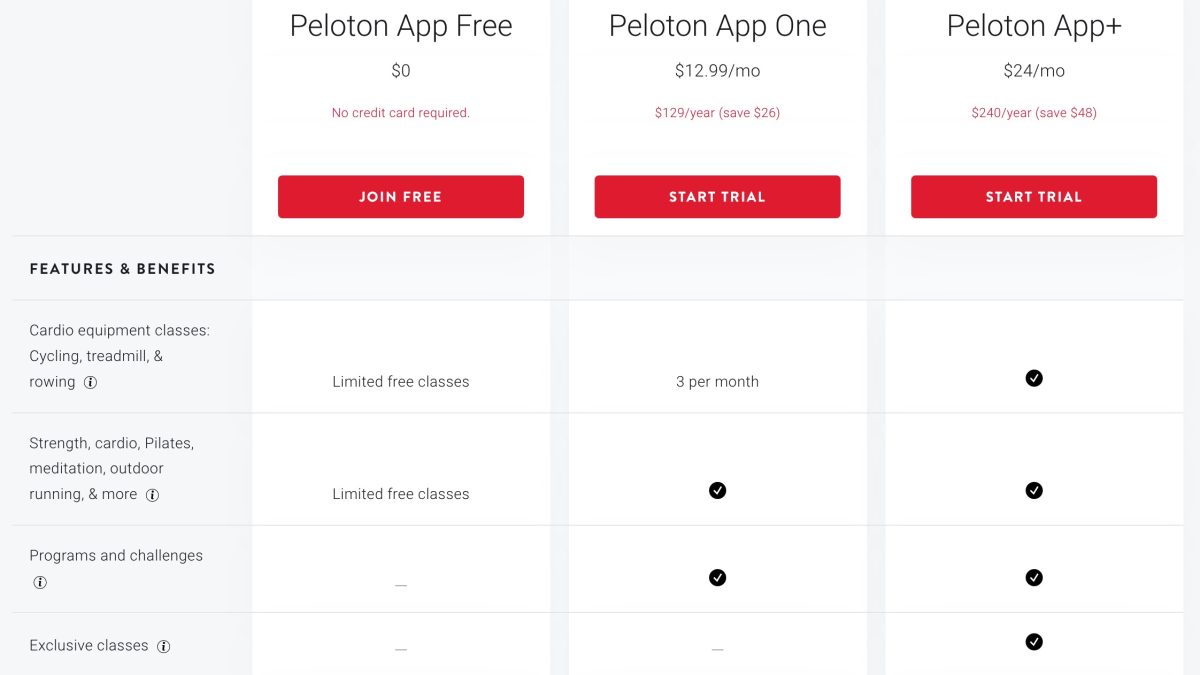The height and width of the screenshot is (675, 1200).
Task: Click the "3 per month" cell text
Action: tap(717, 382)
